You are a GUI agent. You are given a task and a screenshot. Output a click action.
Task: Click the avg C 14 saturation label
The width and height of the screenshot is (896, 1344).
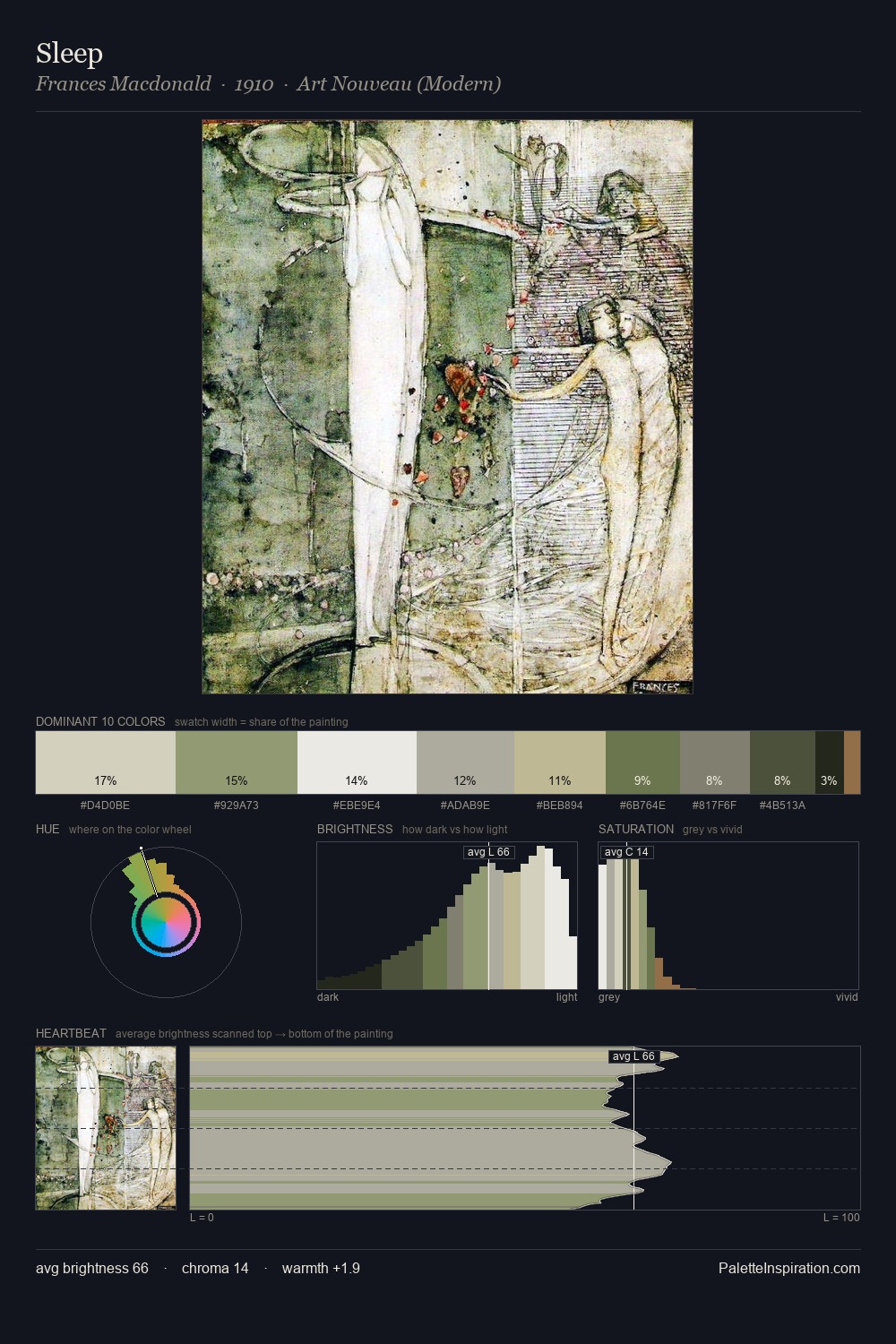click(x=626, y=852)
